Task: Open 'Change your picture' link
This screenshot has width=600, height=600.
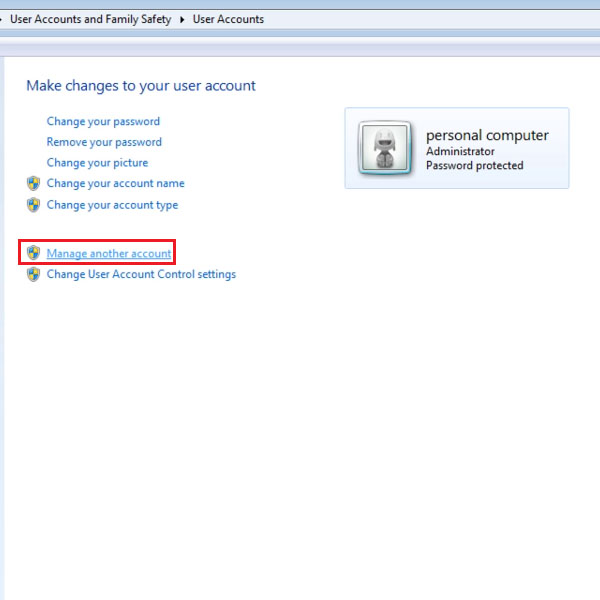Action: click(97, 163)
